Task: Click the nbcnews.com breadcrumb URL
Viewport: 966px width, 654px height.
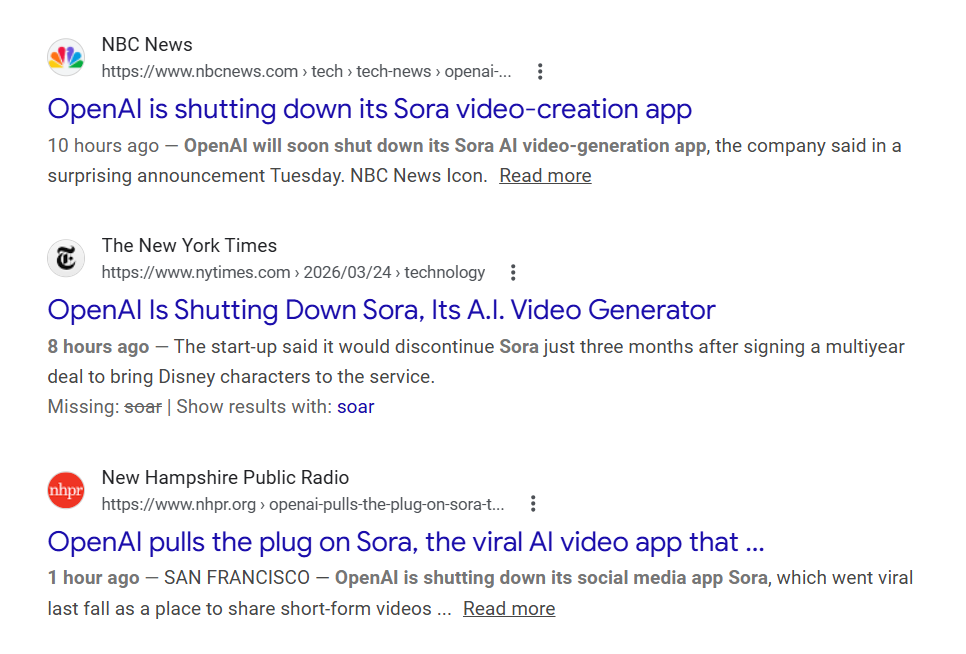Action: 306,72
